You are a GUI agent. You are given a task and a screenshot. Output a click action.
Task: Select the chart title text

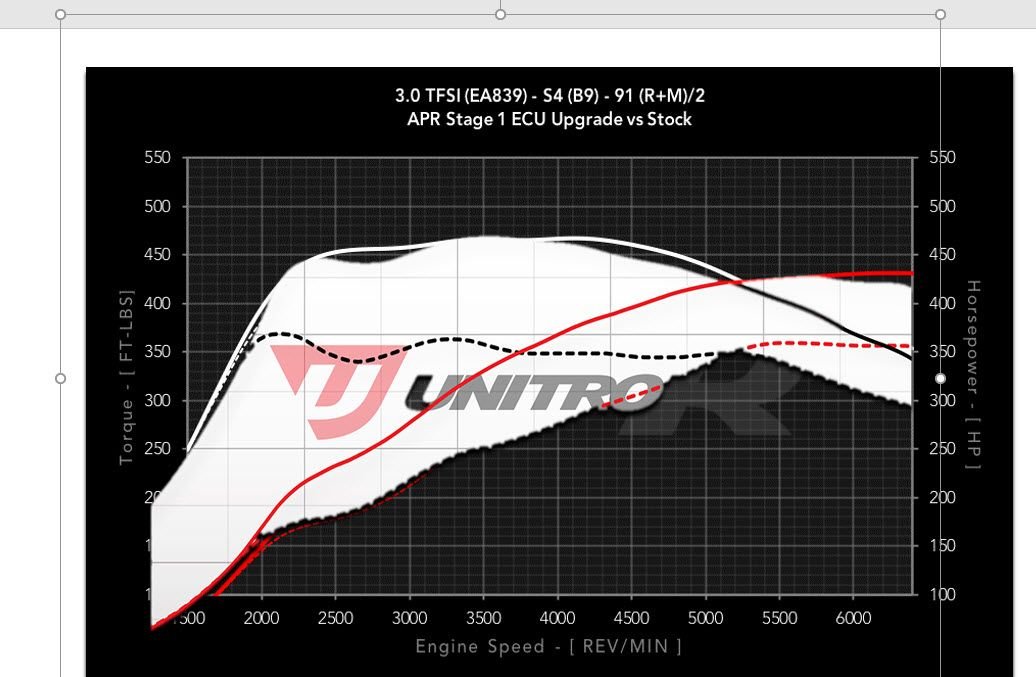547,97
